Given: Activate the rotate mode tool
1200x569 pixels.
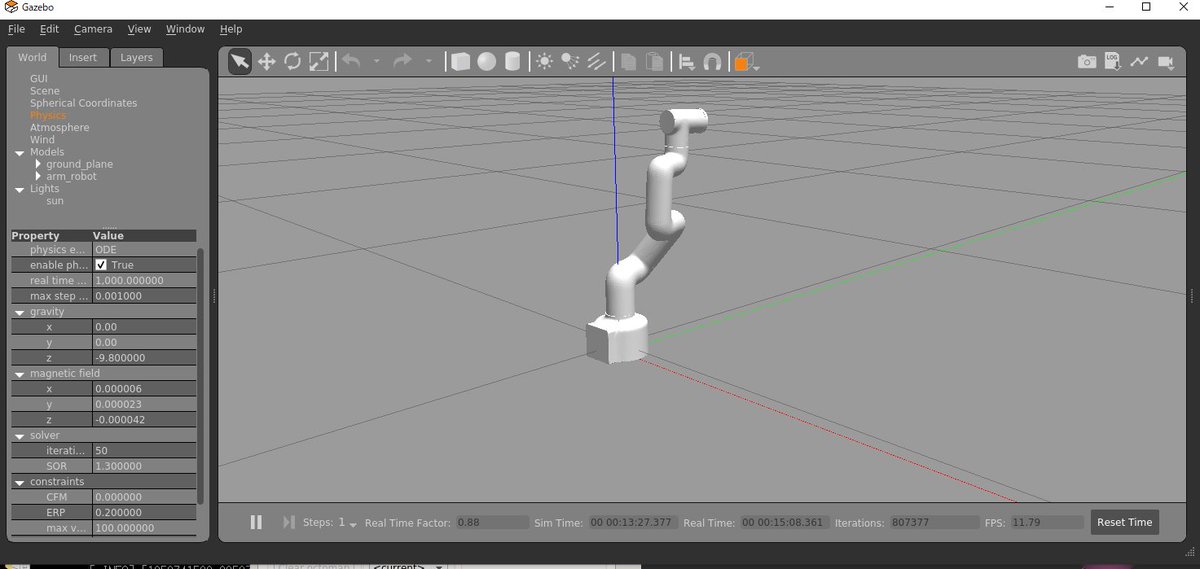Looking at the screenshot, I should [x=293, y=62].
